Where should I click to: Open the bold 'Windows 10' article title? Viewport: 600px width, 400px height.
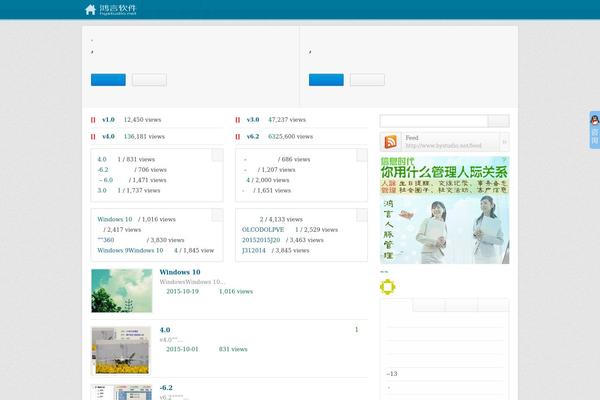[x=180, y=272]
